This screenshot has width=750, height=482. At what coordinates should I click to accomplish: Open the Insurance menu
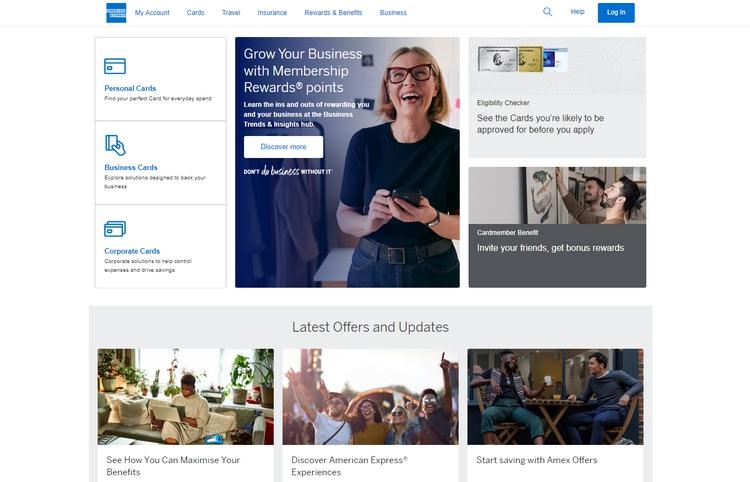pyautogui.click(x=272, y=13)
